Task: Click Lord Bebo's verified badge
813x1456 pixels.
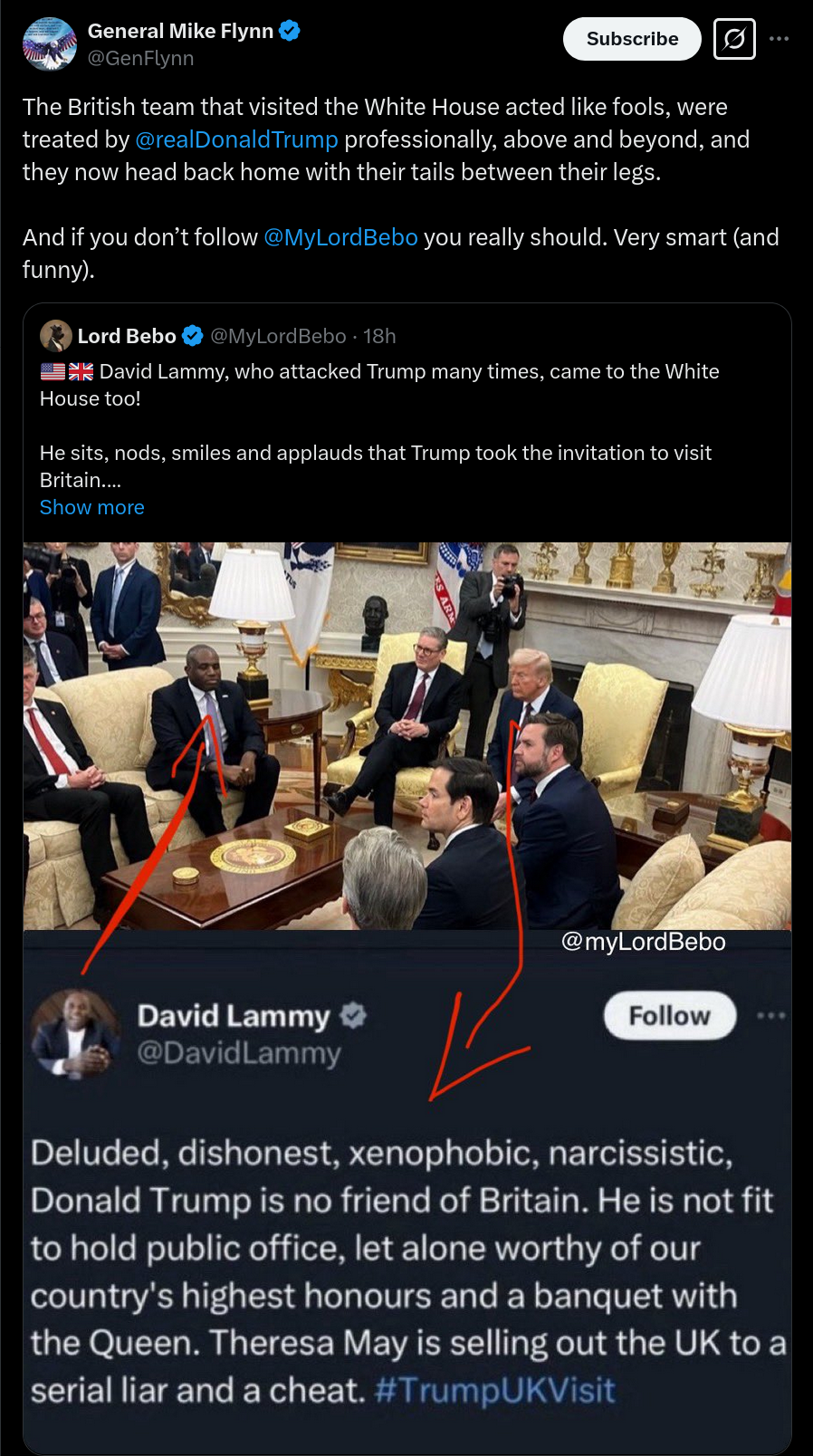Action: click(x=193, y=336)
